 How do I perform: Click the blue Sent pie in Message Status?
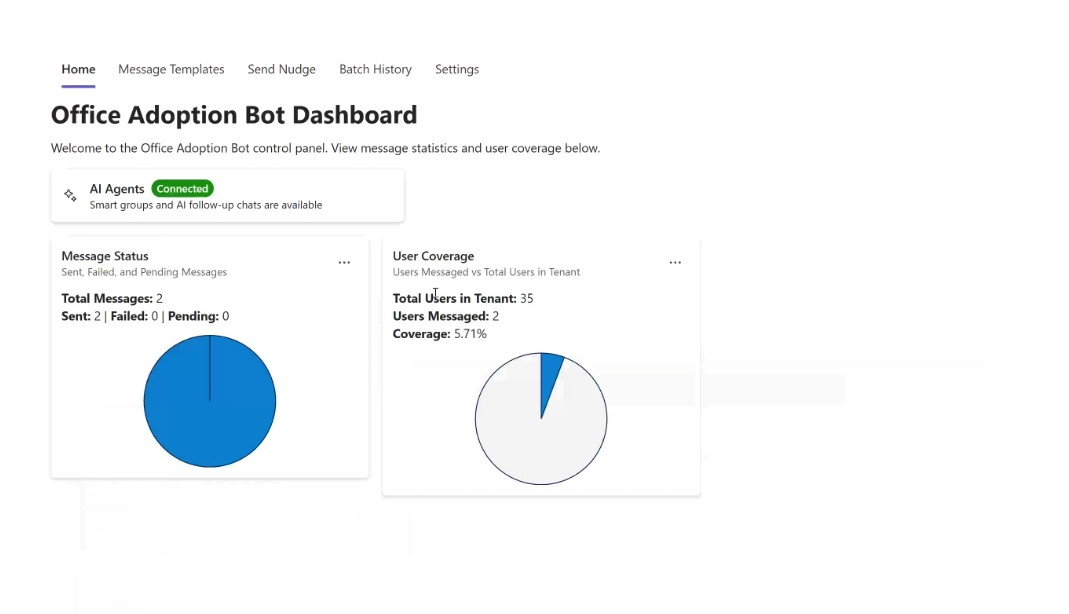[210, 402]
